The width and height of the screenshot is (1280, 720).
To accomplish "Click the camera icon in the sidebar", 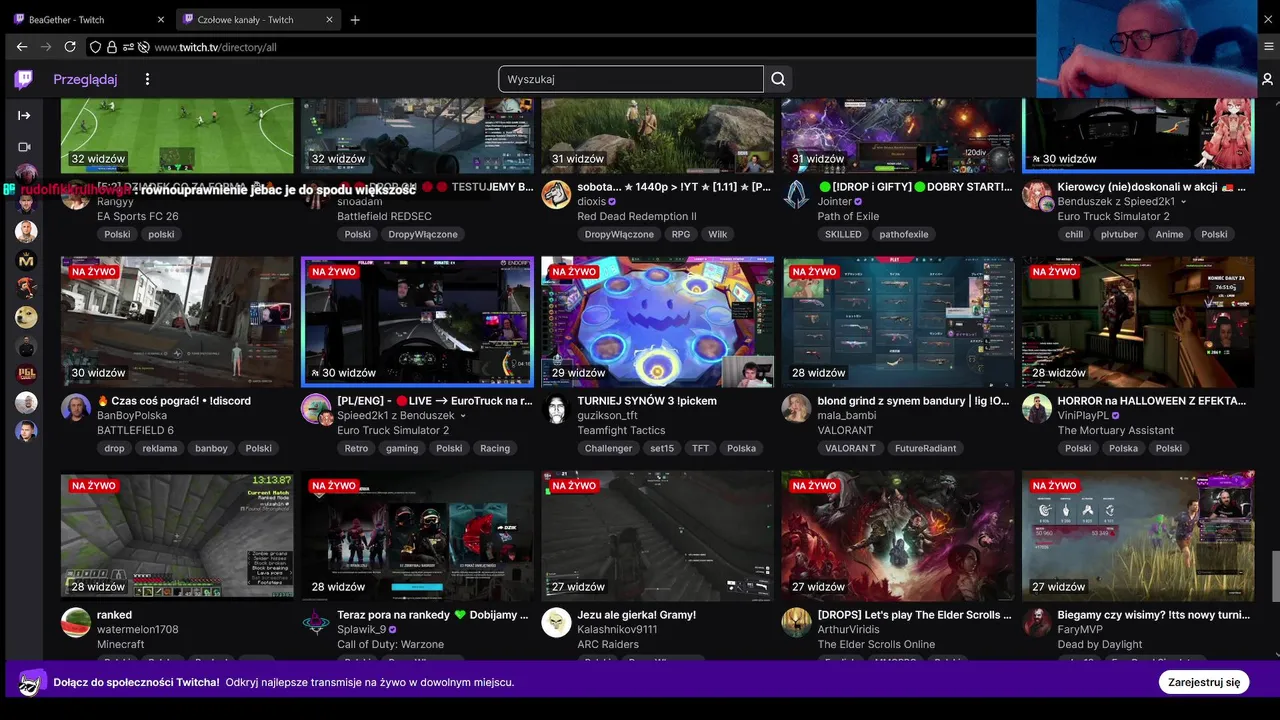I will coord(25,147).
